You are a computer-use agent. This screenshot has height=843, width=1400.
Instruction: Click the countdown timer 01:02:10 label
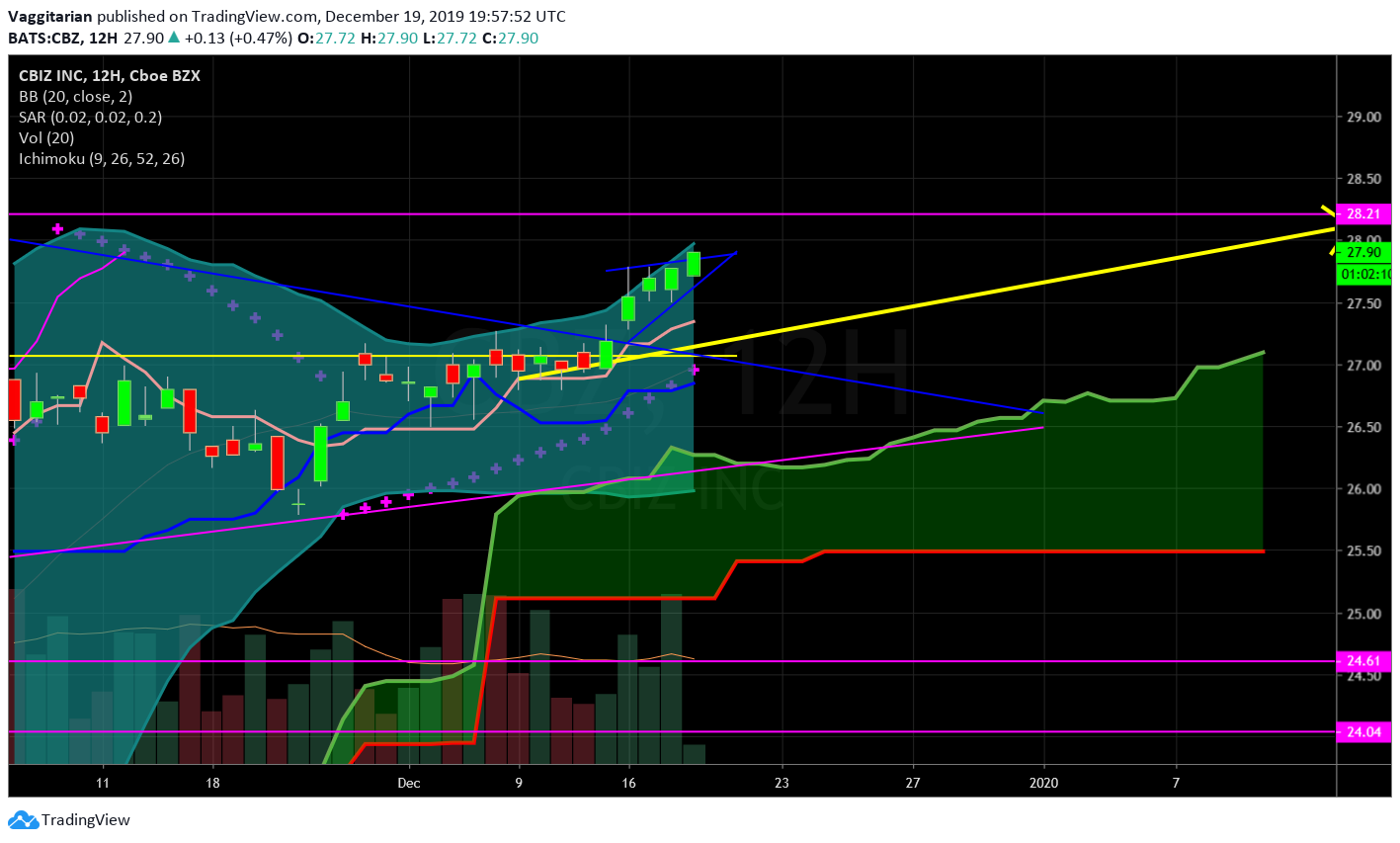point(1364,274)
